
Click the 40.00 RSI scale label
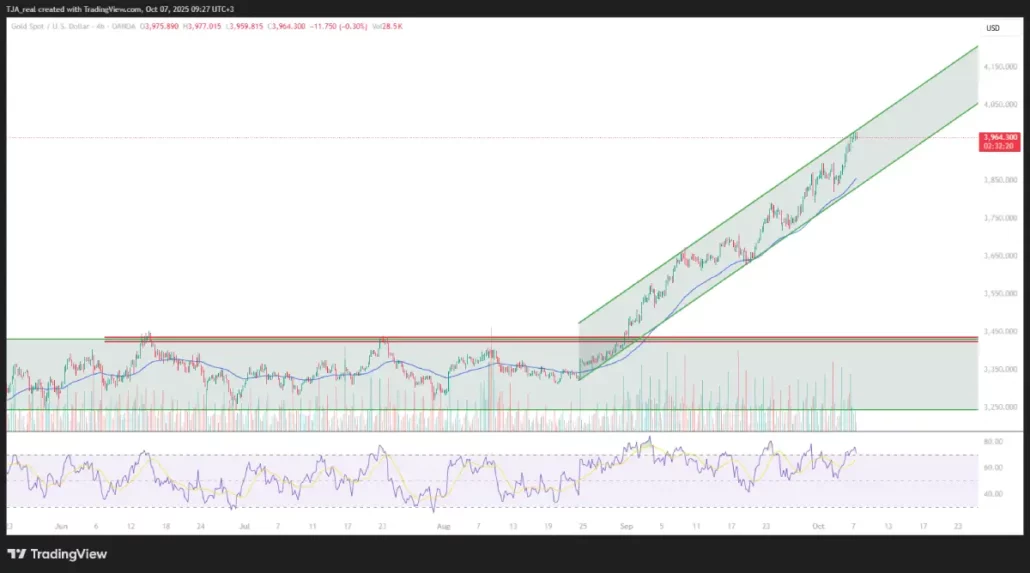(x=993, y=494)
